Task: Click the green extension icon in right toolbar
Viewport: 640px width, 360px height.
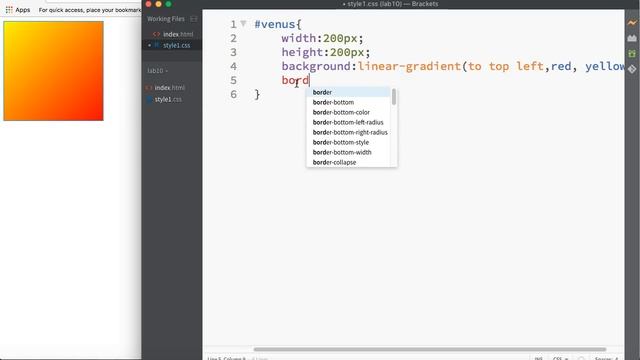Action: (632, 53)
